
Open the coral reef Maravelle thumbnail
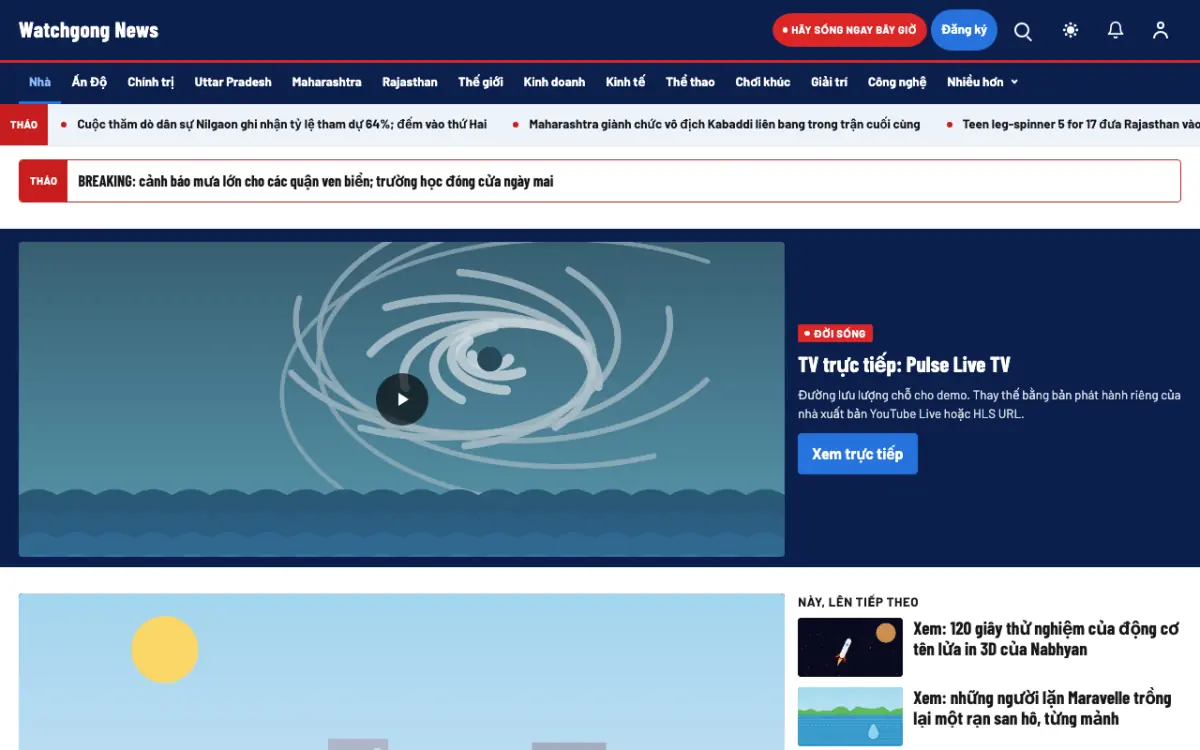click(x=850, y=716)
